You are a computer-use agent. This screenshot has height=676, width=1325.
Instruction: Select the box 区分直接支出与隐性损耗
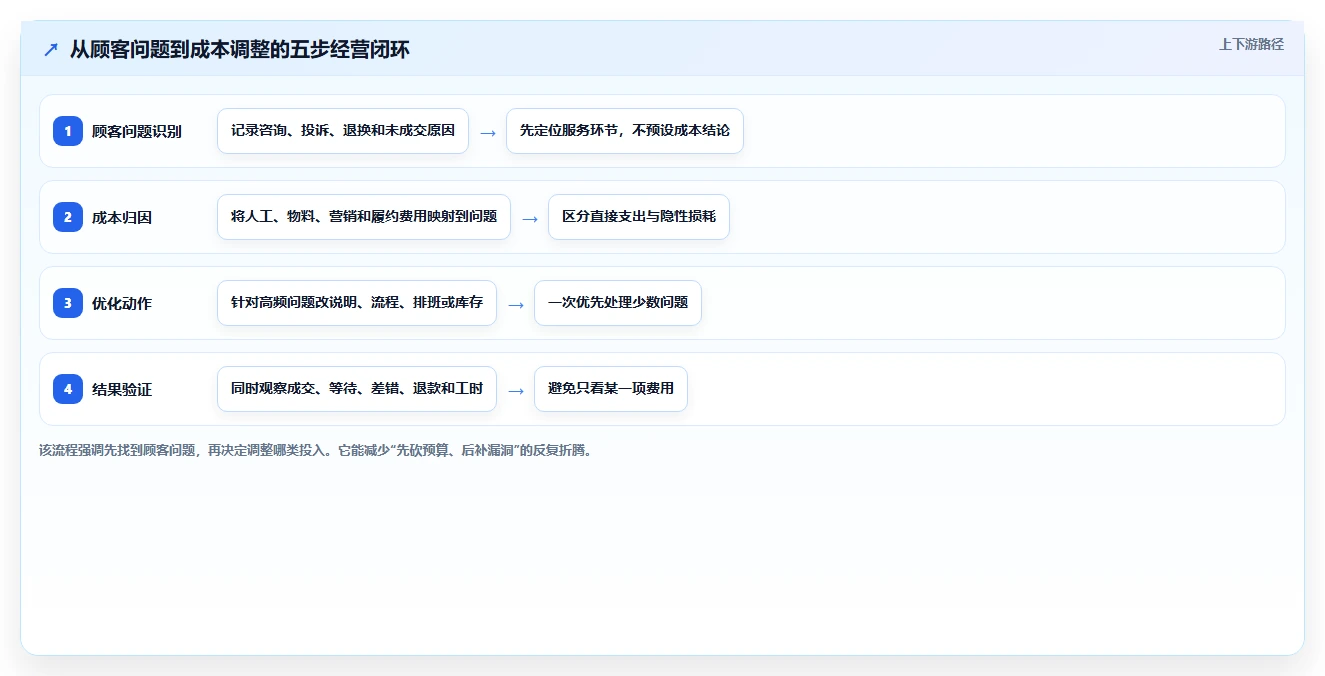[x=639, y=217]
